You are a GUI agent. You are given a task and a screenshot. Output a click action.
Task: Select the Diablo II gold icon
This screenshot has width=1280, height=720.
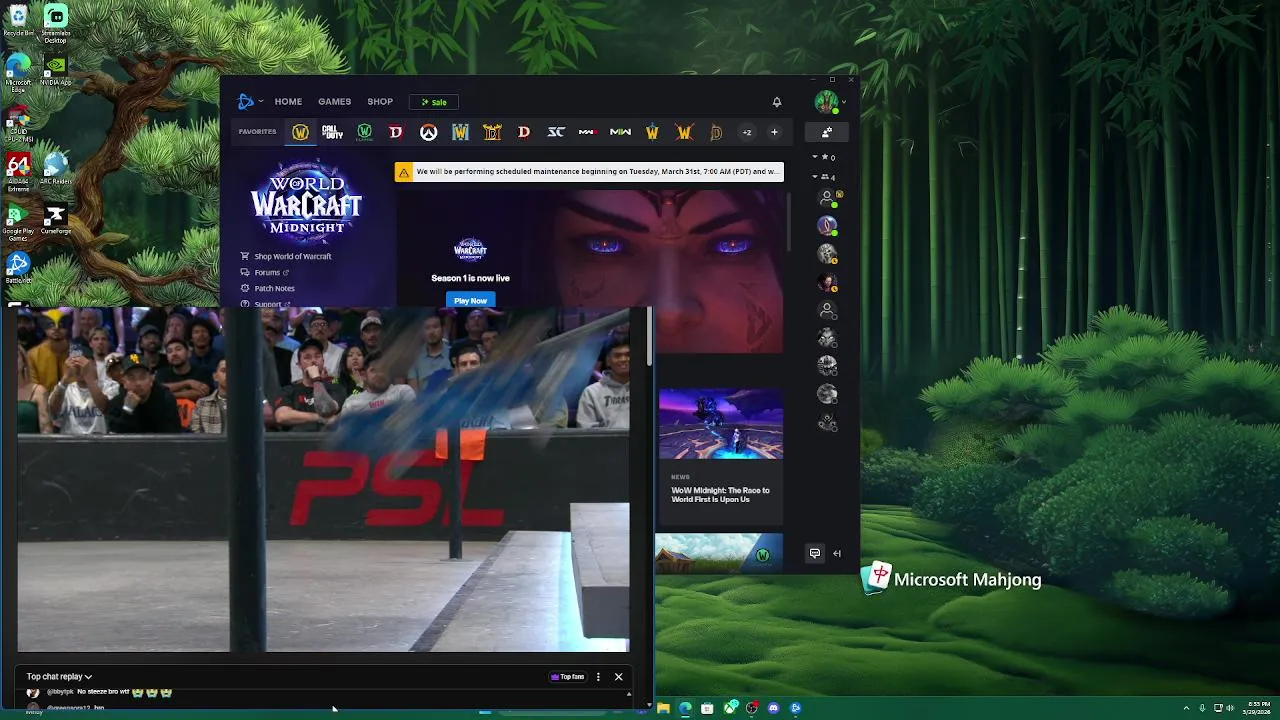(492, 132)
